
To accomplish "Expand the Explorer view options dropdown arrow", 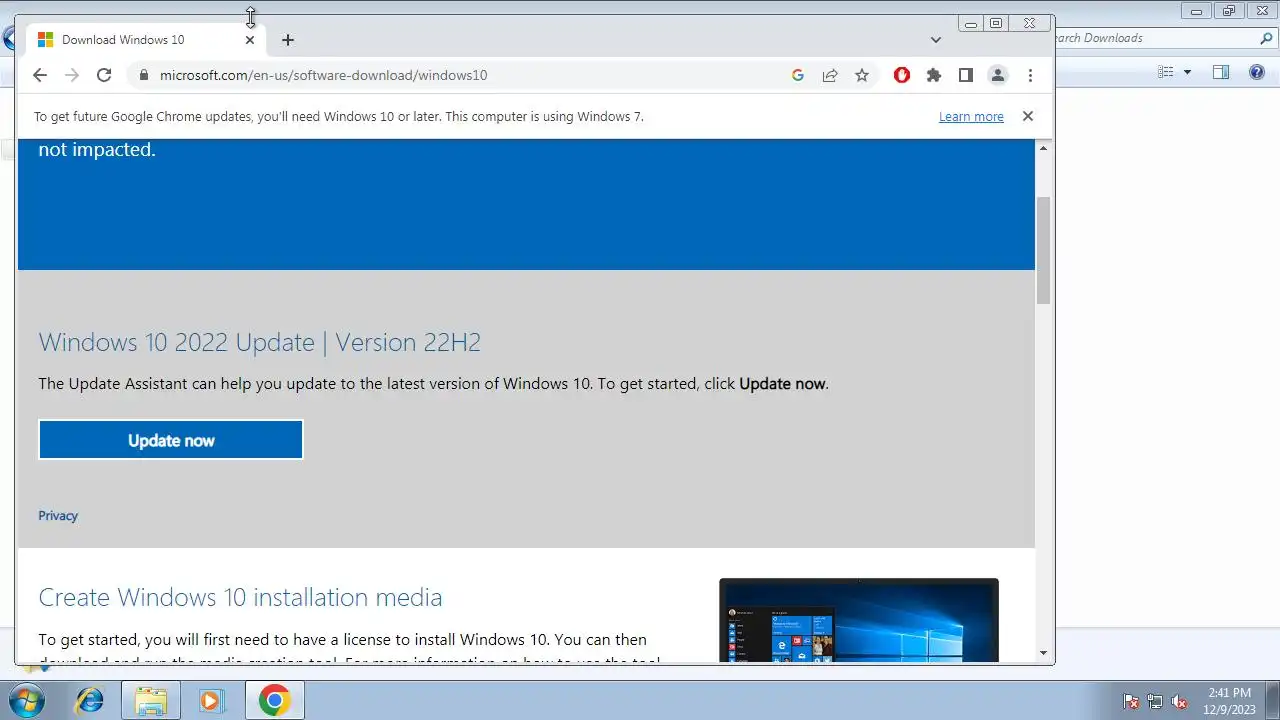I will click(x=1187, y=72).
